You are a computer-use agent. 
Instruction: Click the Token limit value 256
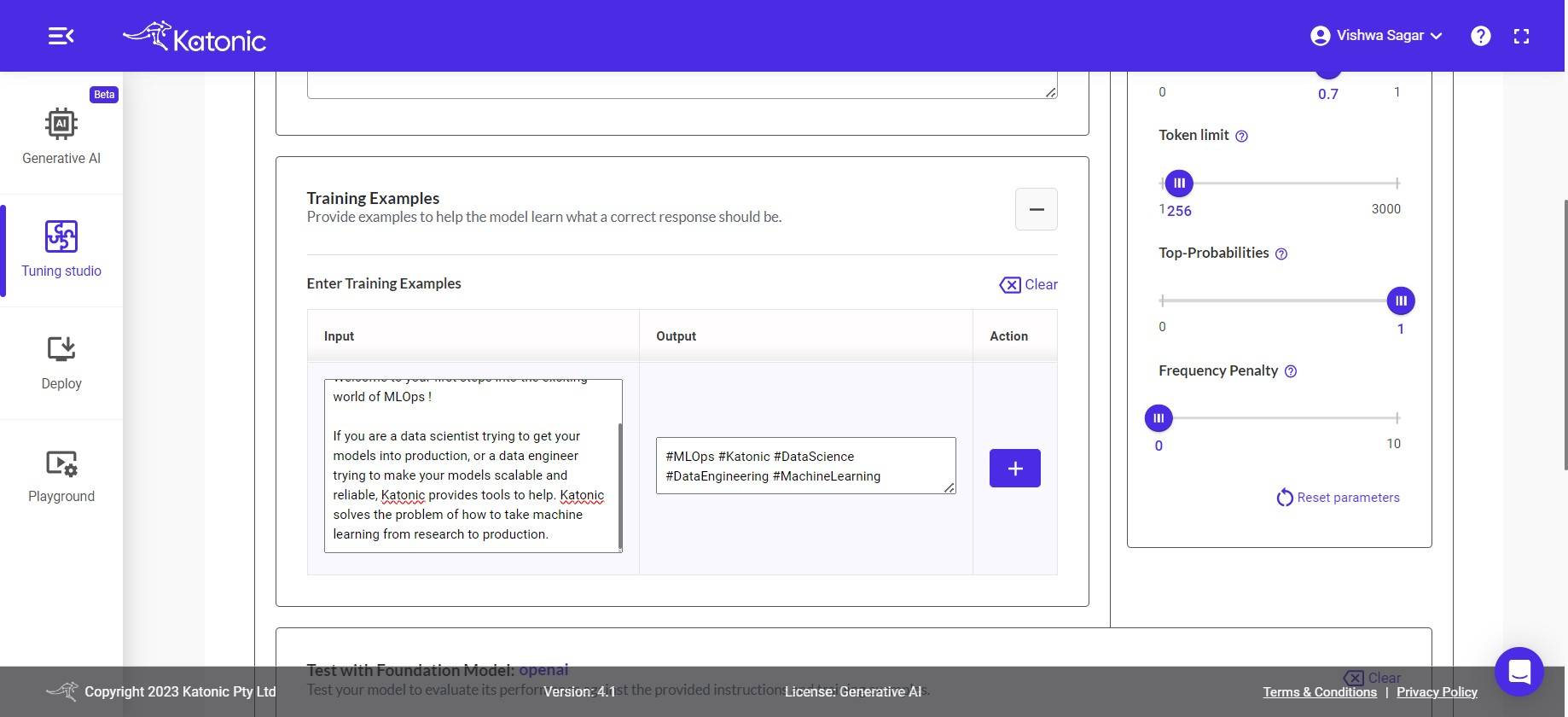point(1179,211)
